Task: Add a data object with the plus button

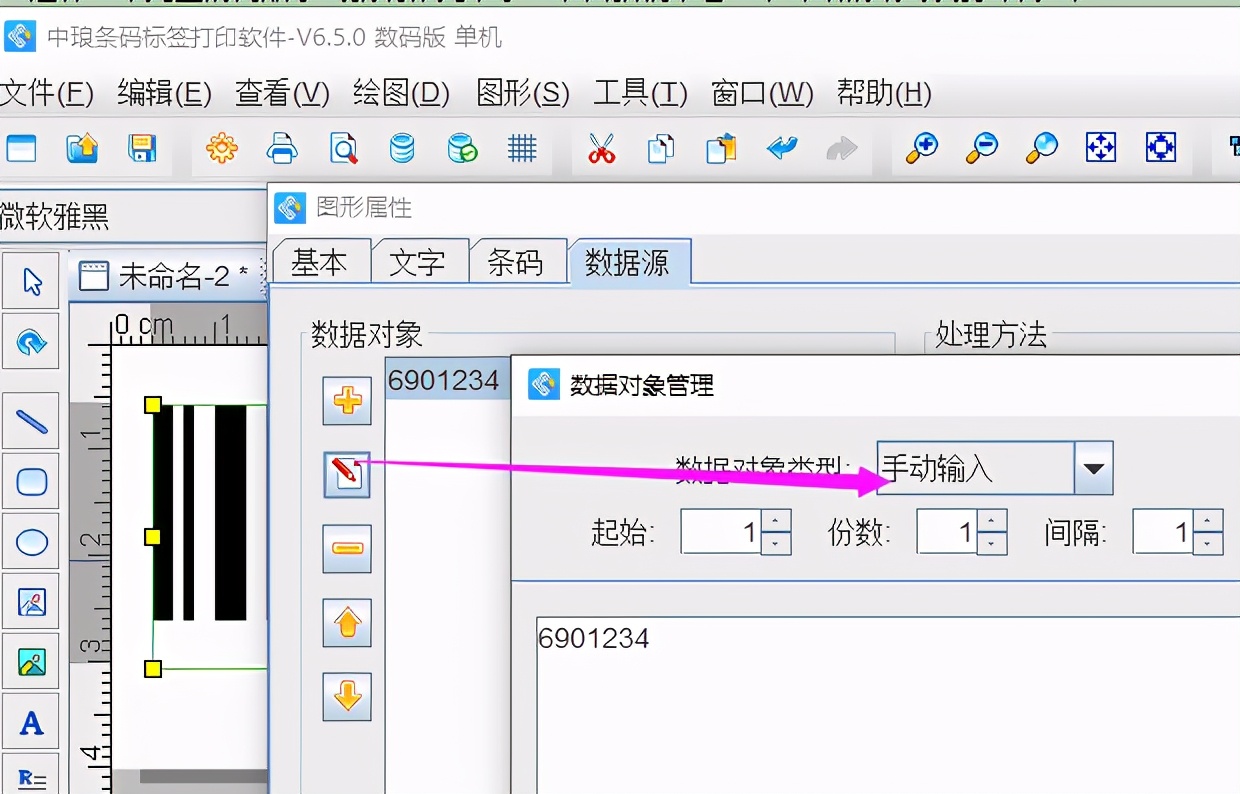Action: coord(346,402)
